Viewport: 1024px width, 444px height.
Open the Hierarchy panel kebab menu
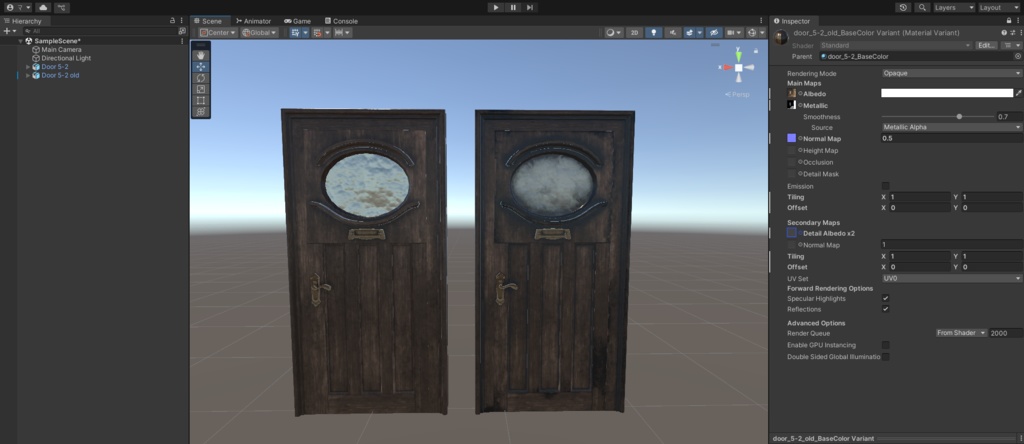pos(182,21)
